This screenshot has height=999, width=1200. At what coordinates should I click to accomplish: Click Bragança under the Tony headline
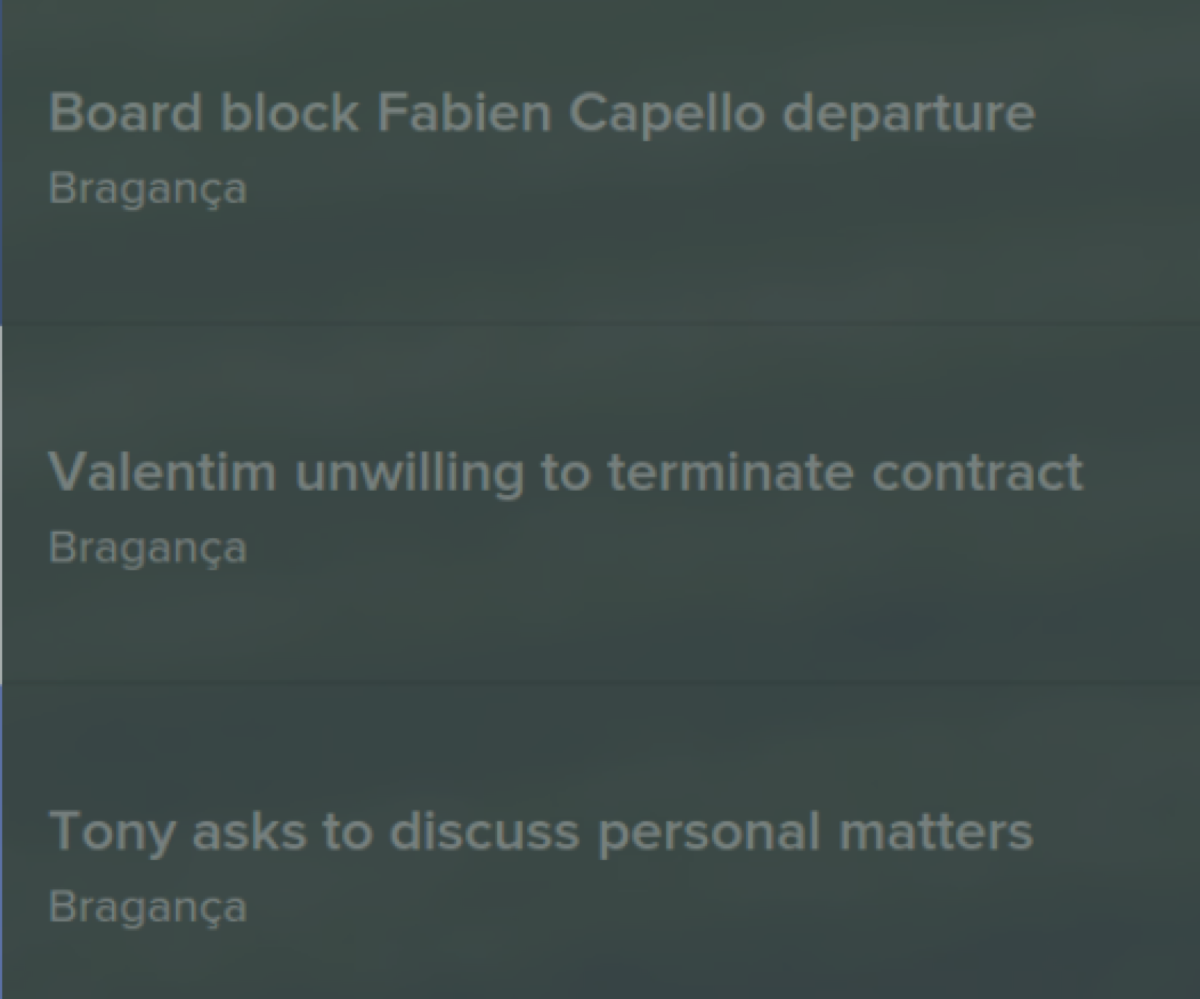[x=147, y=907]
